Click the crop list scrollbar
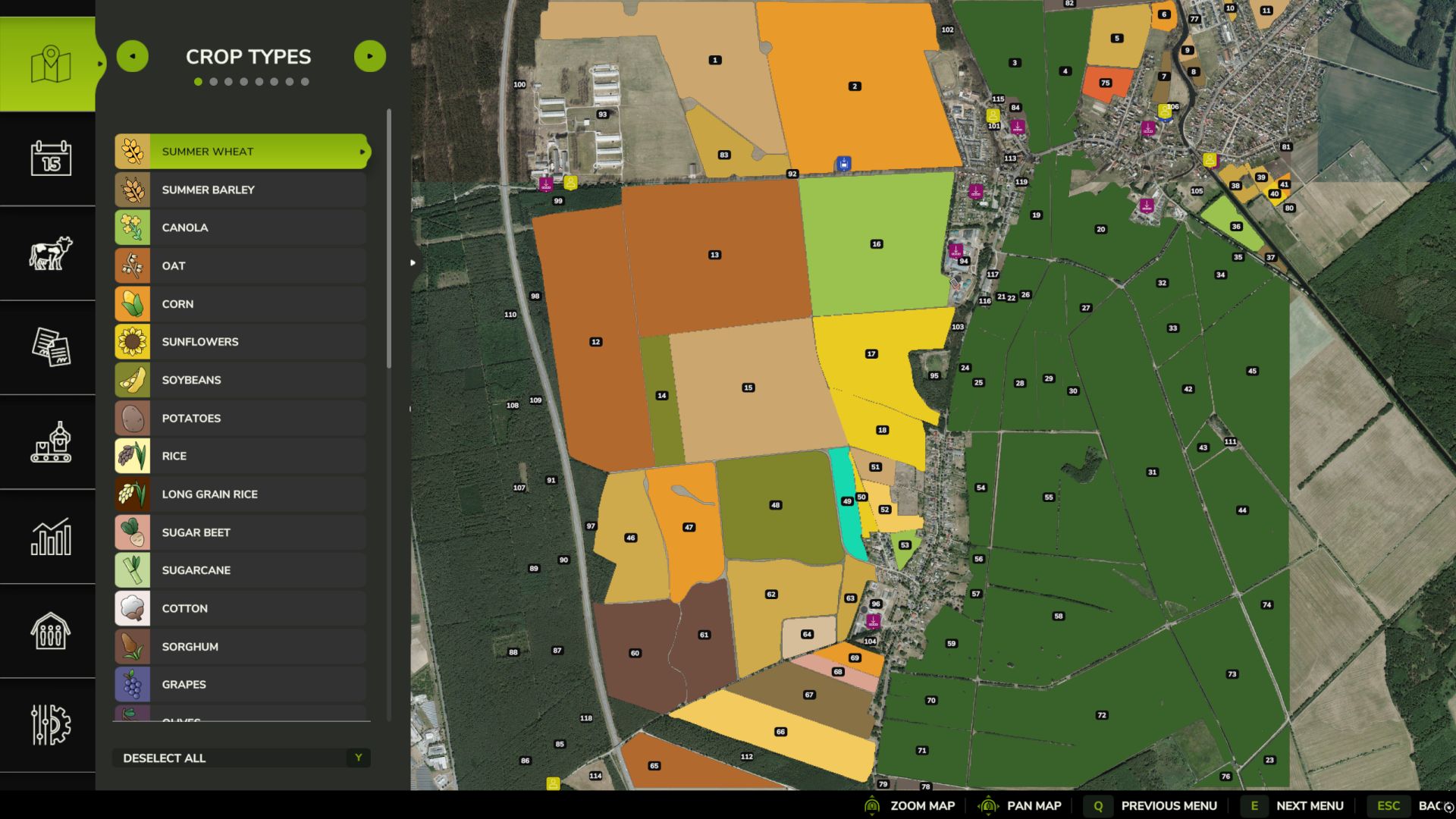 (x=389, y=239)
